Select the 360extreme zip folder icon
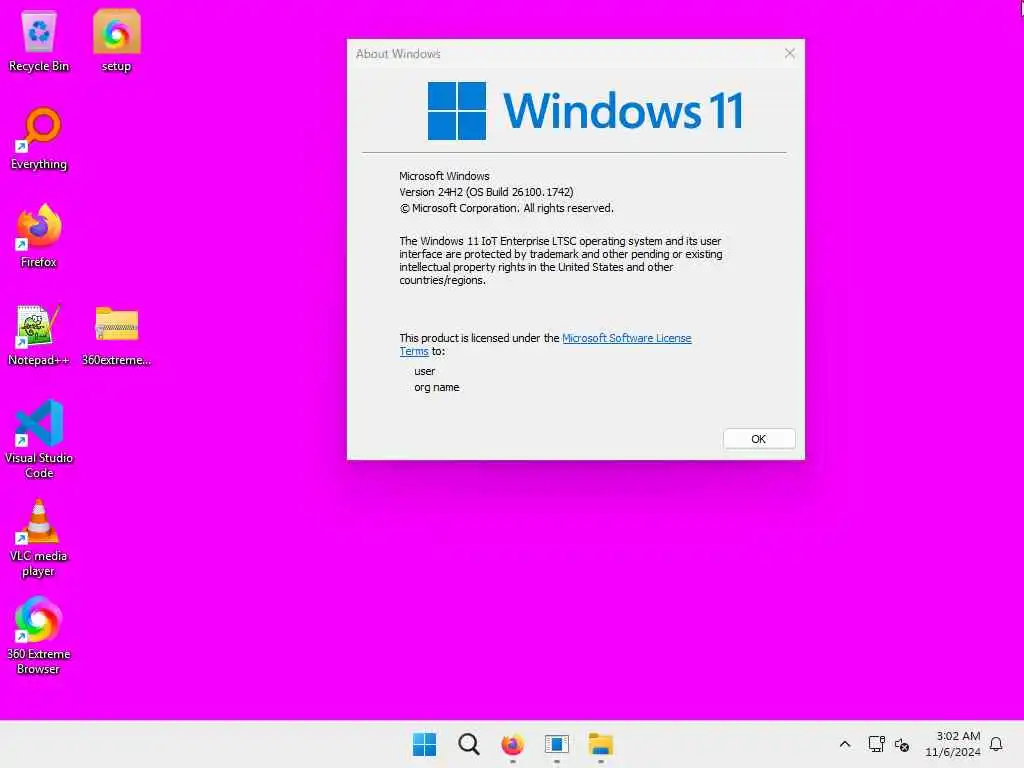The height and width of the screenshot is (768, 1024). tap(116, 335)
